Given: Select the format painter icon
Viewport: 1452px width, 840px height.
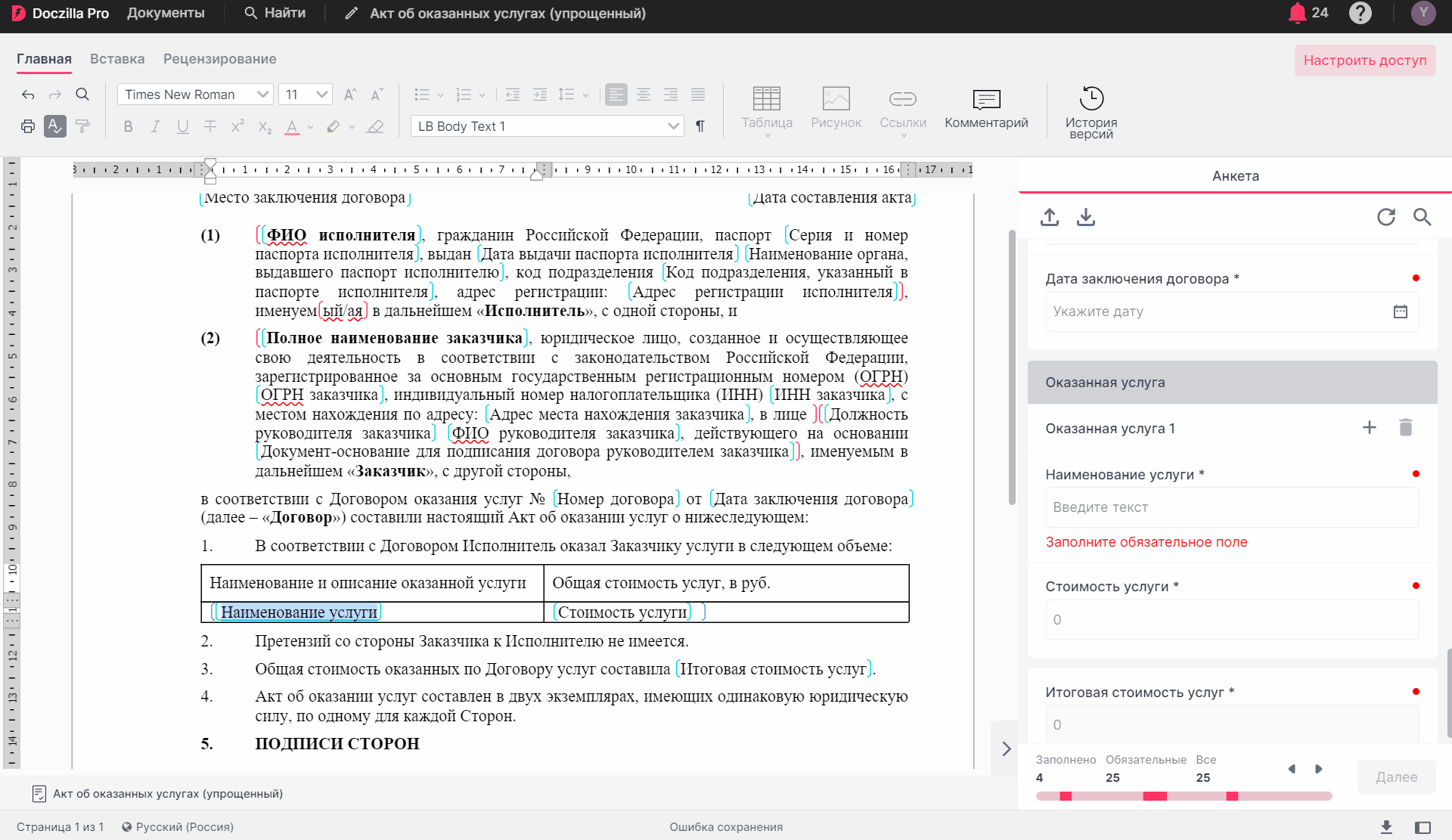Looking at the screenshot, I should [x=82, y=126].
